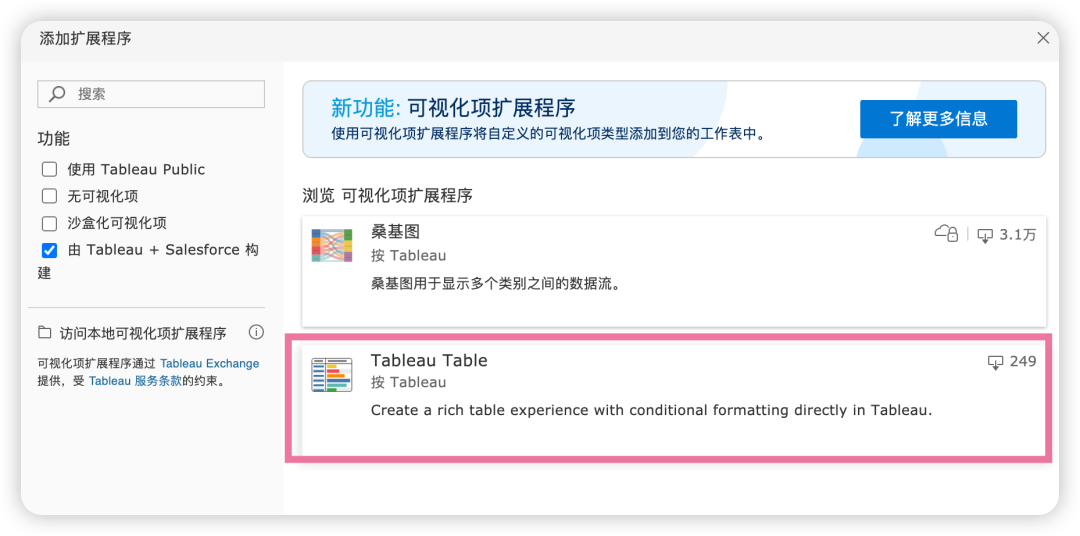Click the info circle icon
The width and height of the screenshot is (1080, 536).
tap(256, 332)
